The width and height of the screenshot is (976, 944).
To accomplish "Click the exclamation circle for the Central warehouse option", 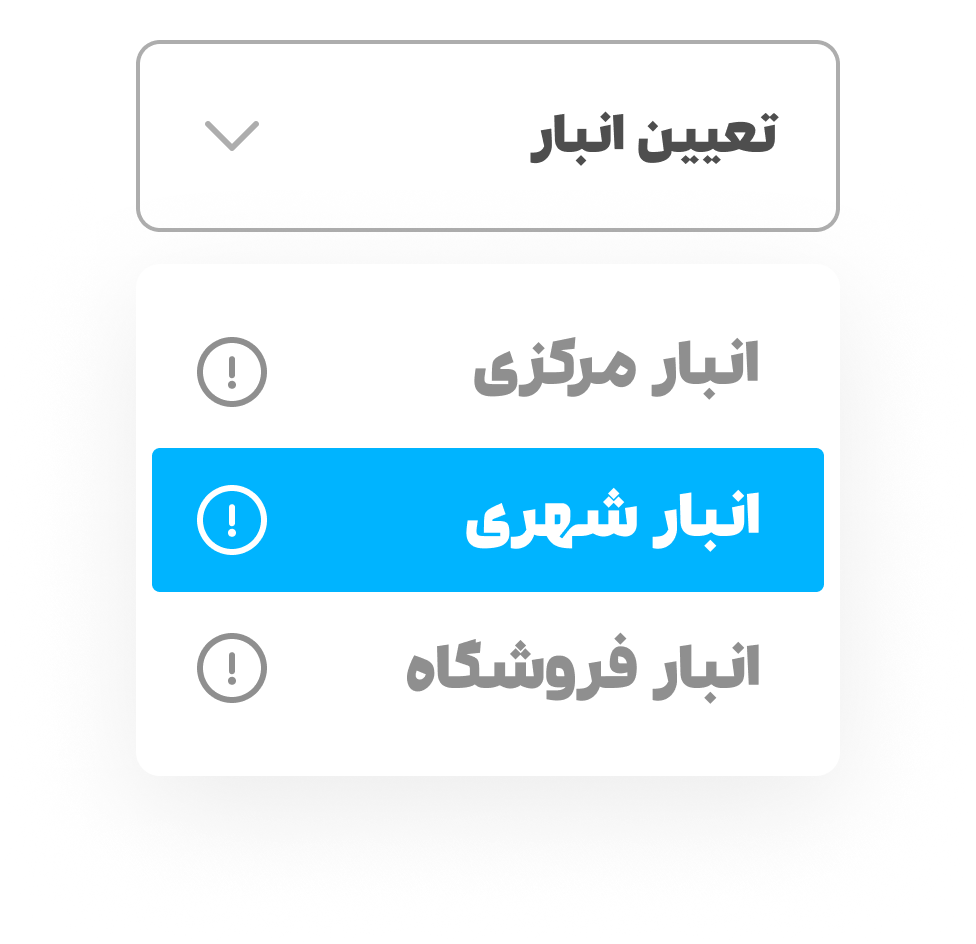I will click(x=231, y=372).
